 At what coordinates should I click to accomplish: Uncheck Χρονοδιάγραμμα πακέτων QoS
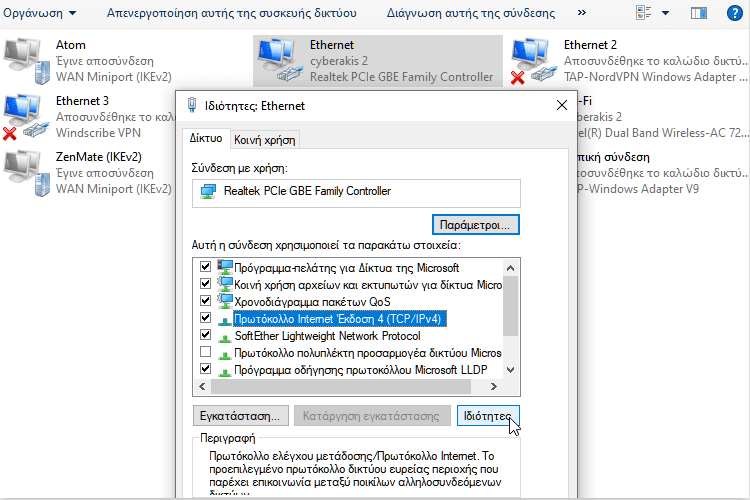[x=206, y=301]
